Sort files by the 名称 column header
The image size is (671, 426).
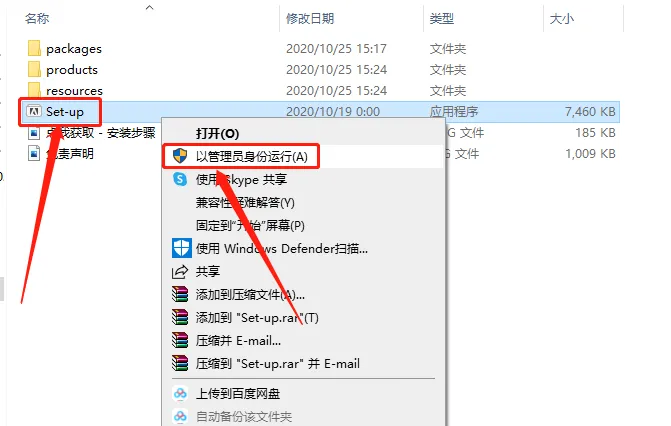[37, 18]
